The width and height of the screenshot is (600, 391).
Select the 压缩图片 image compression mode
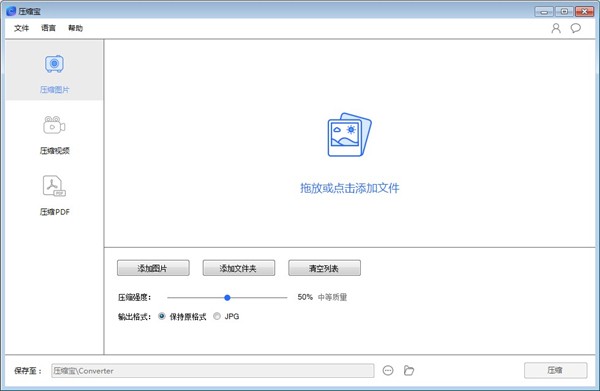54,70
